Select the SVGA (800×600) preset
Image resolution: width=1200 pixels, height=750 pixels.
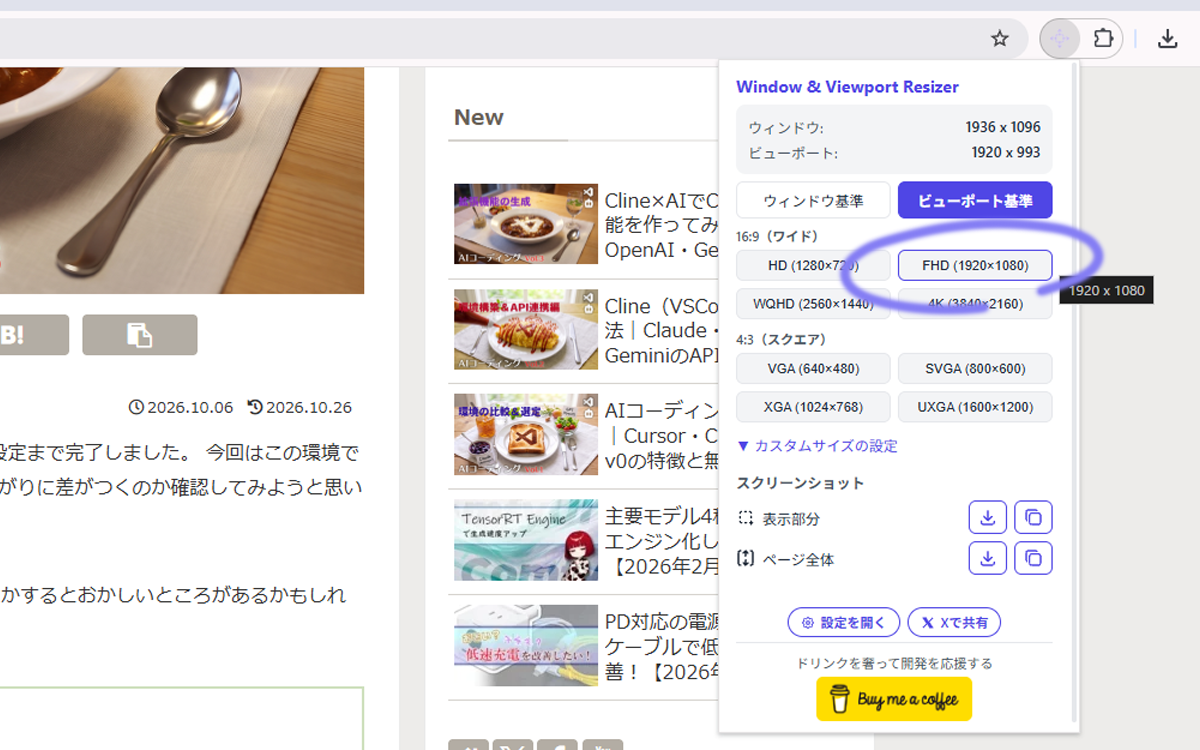975,368
